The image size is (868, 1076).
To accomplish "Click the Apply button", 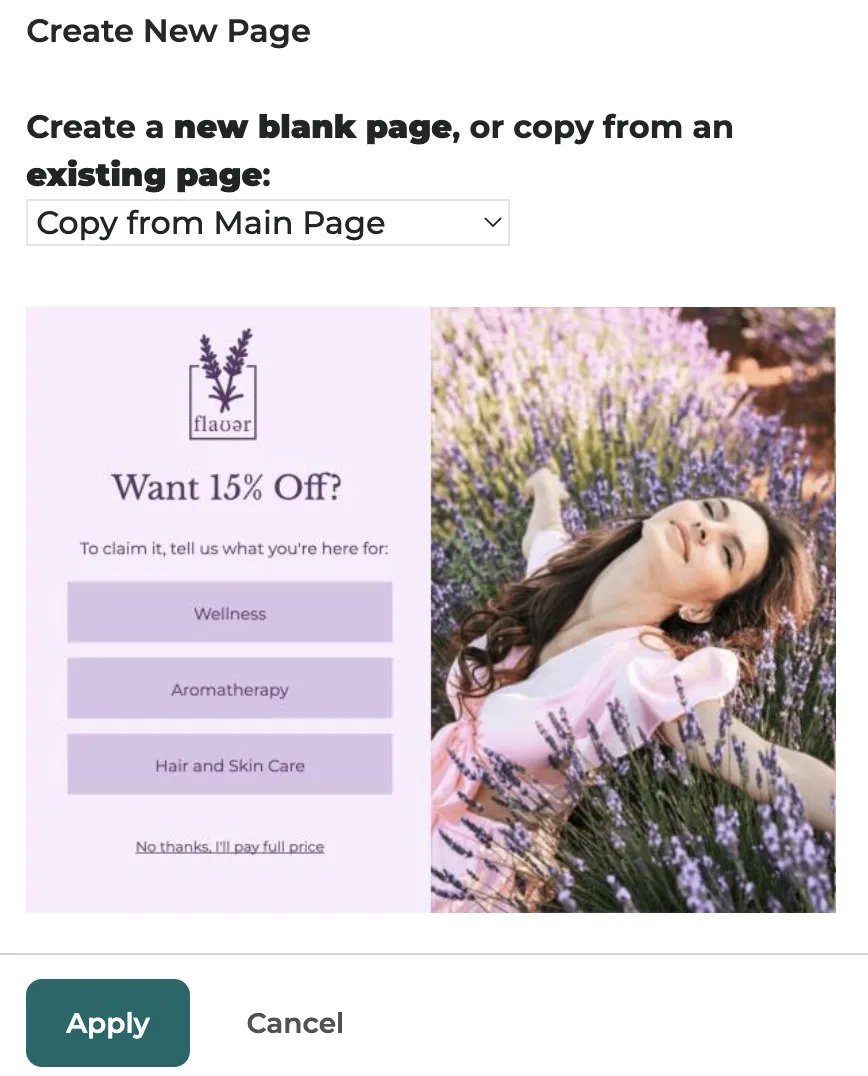I will (108, 1022).
